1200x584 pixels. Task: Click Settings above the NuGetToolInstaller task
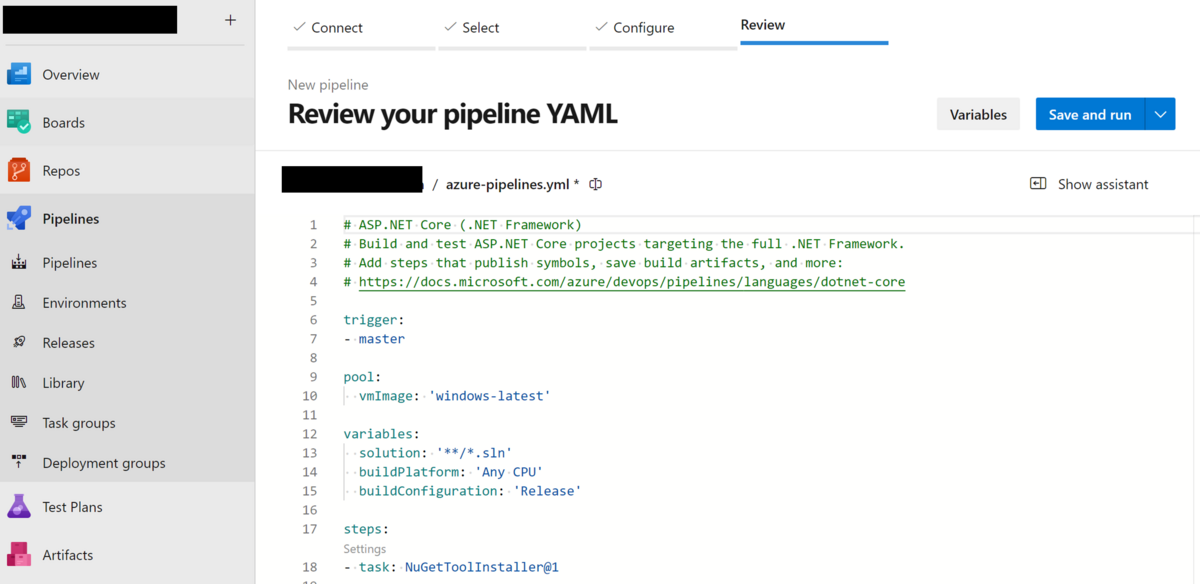[x=365, y=549]
